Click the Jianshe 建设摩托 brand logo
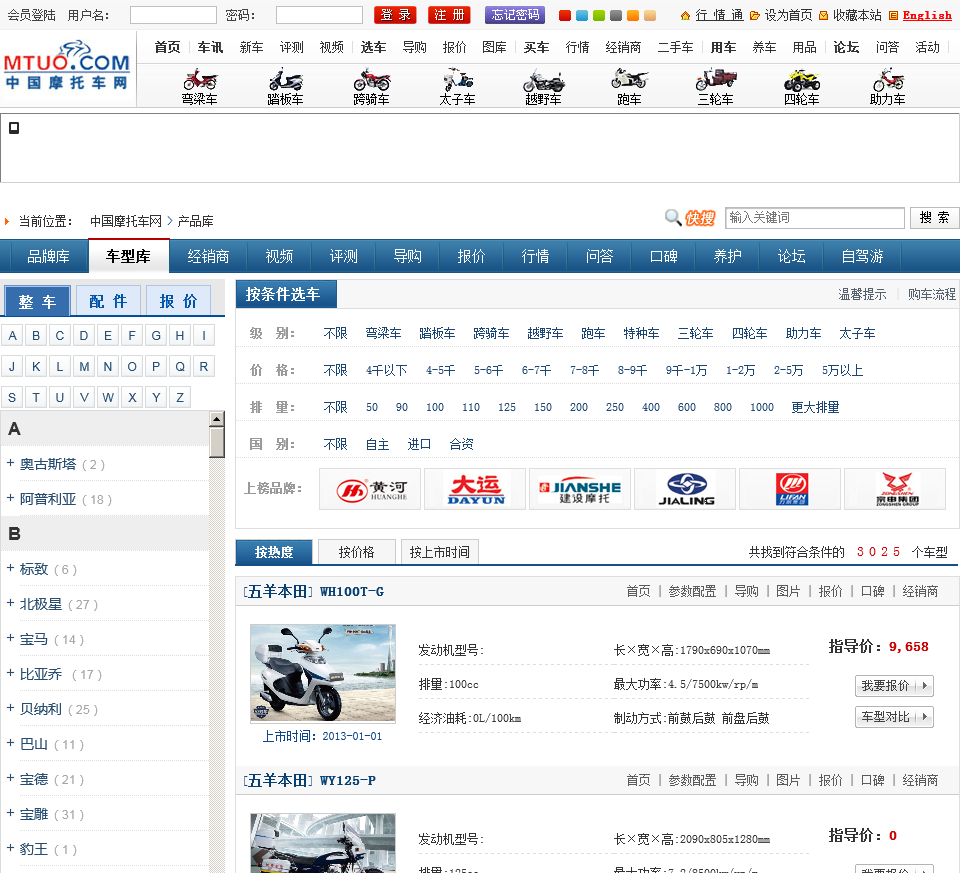Image resolution: width=960 pixels, height=873 pixels. point(580,489)
